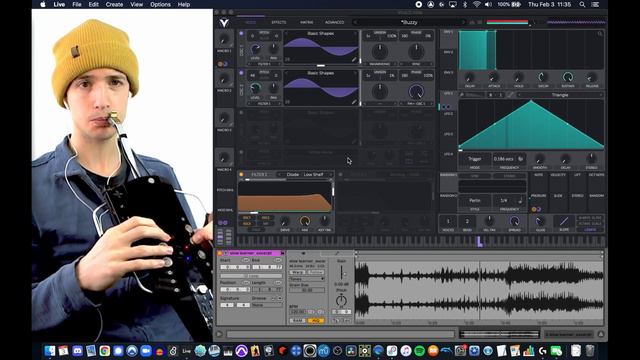Open the Options menu
640x360 pixels.
pos(160,4)
